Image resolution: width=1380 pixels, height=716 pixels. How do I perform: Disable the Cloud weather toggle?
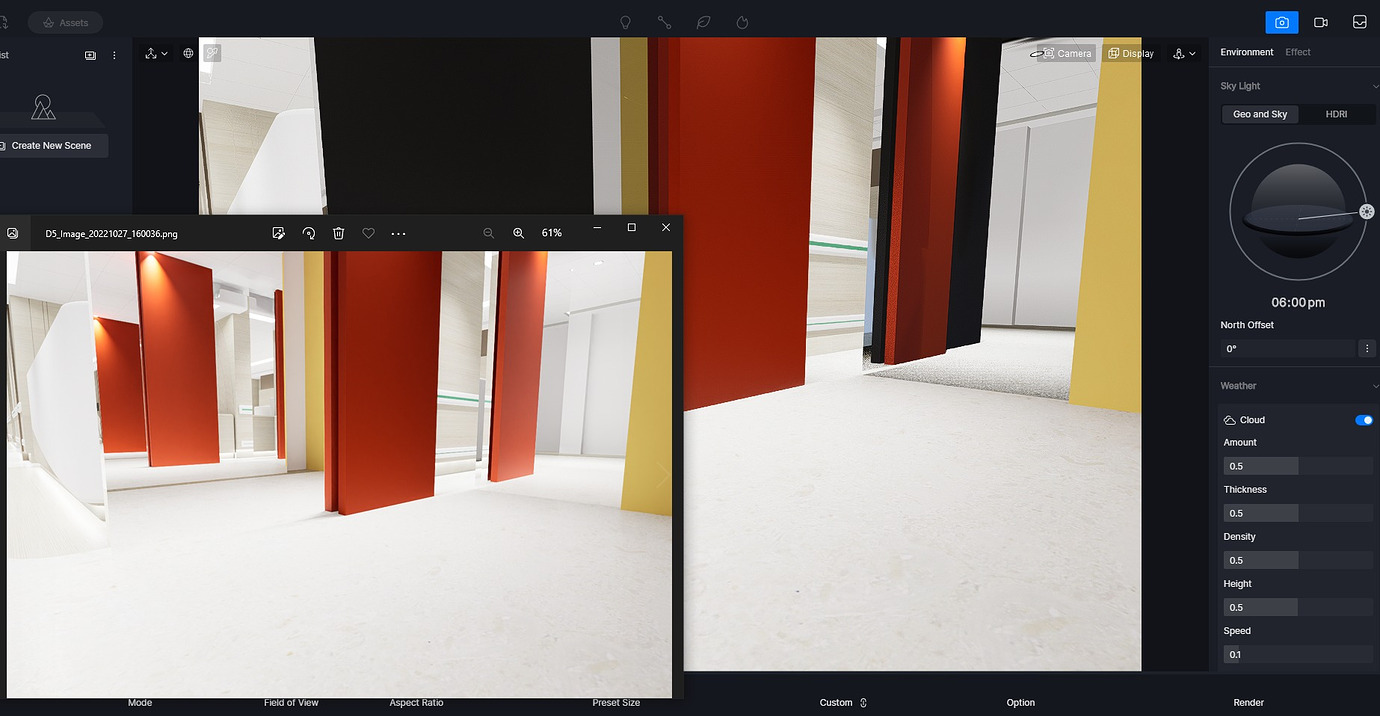pyautogui.click(x=1363, y=420)
